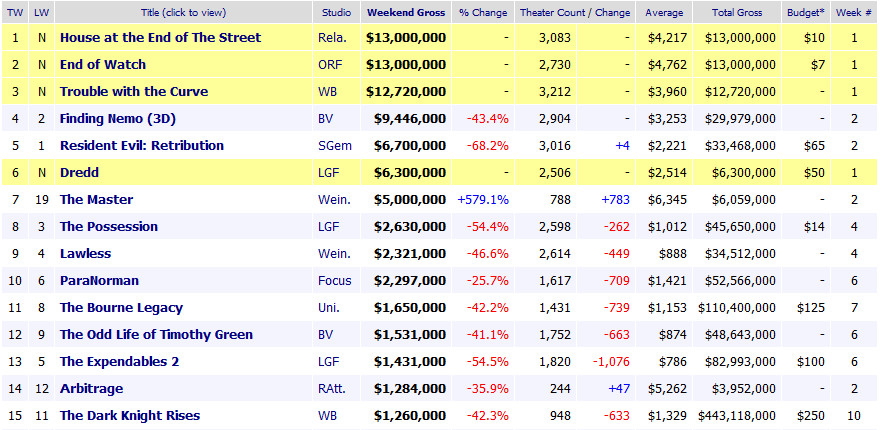Open House at the End of The Street
Screen dimensions: 880x430
(x=161, y=38)
